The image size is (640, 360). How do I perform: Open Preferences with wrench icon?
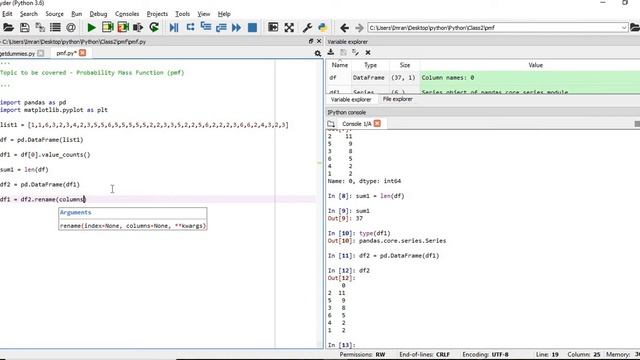click(307, 27)
